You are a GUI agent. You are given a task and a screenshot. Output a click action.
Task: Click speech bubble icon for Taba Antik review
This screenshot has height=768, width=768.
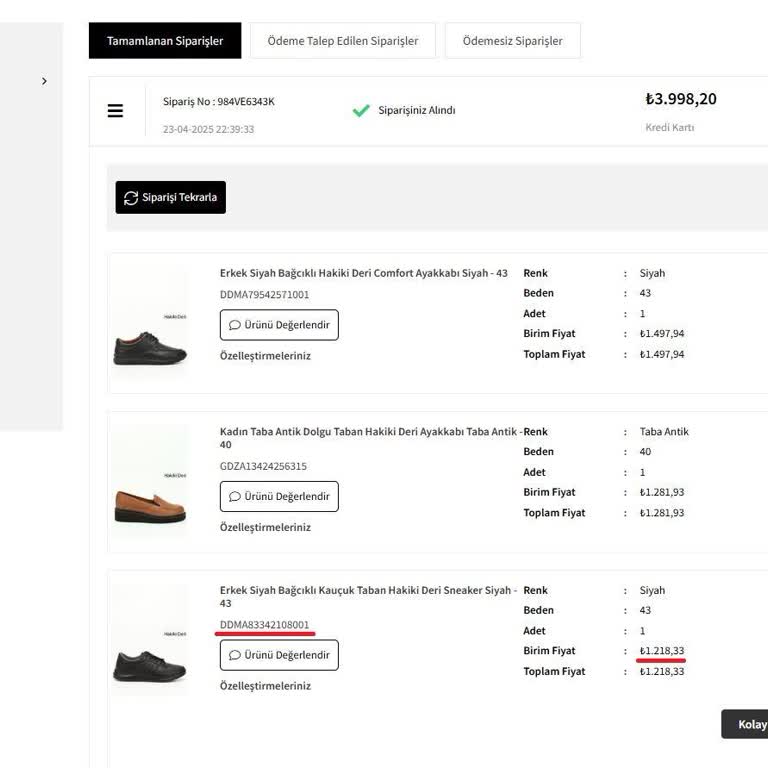235,496
